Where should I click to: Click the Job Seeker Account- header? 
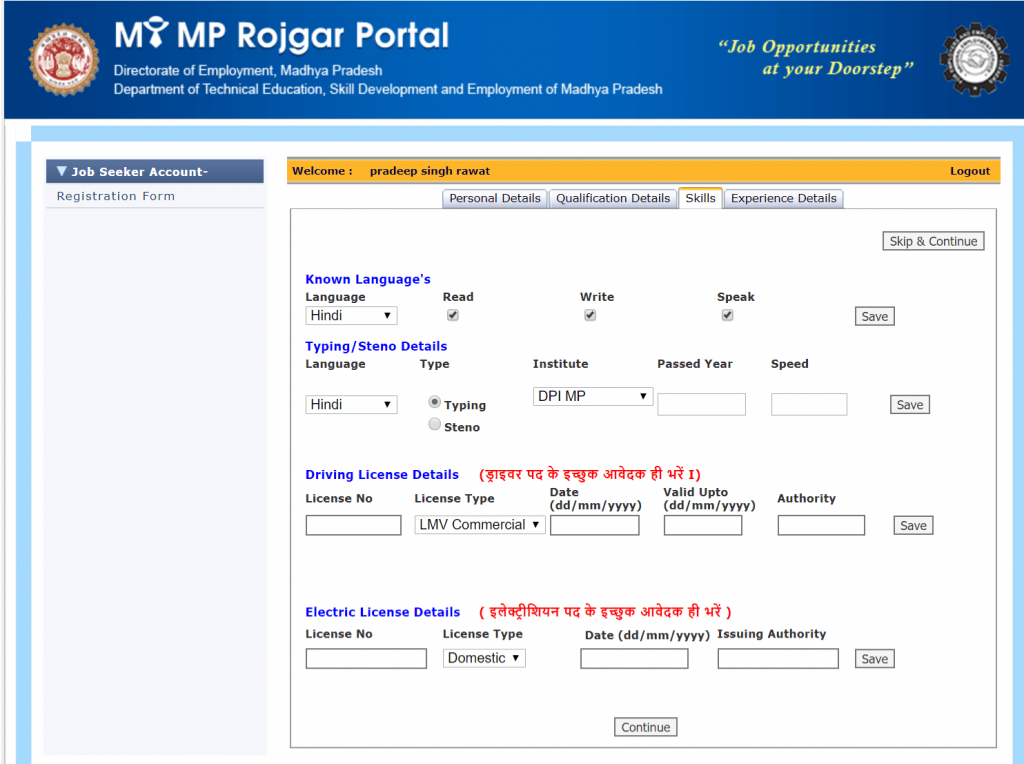[x=155, y=171]
